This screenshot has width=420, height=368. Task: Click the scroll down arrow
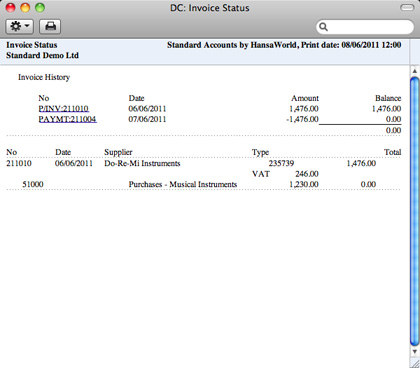click(415, 351)
